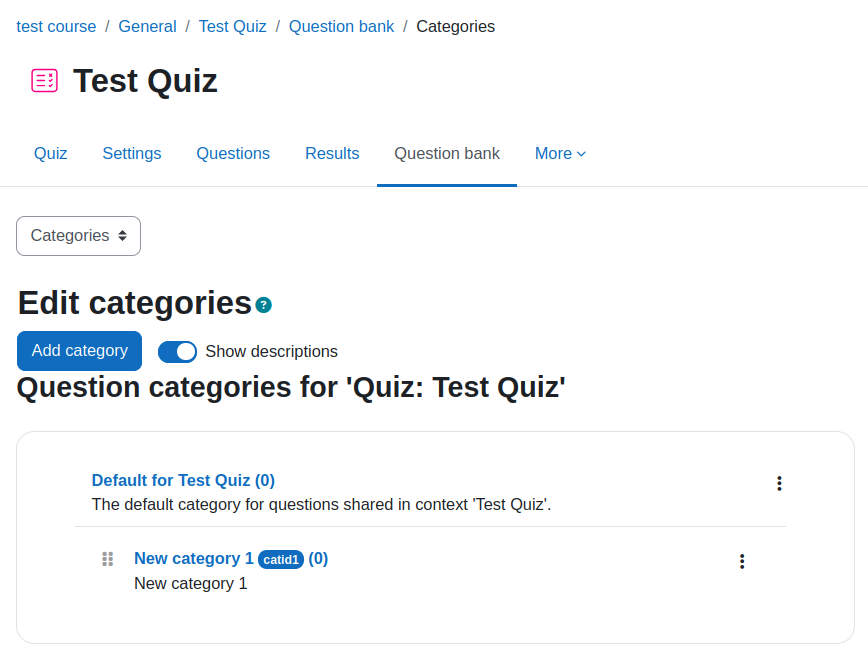Screen dimensions: 868x667
Task: Click Question bank breadcrumb link
Action: tap(342, 27)
